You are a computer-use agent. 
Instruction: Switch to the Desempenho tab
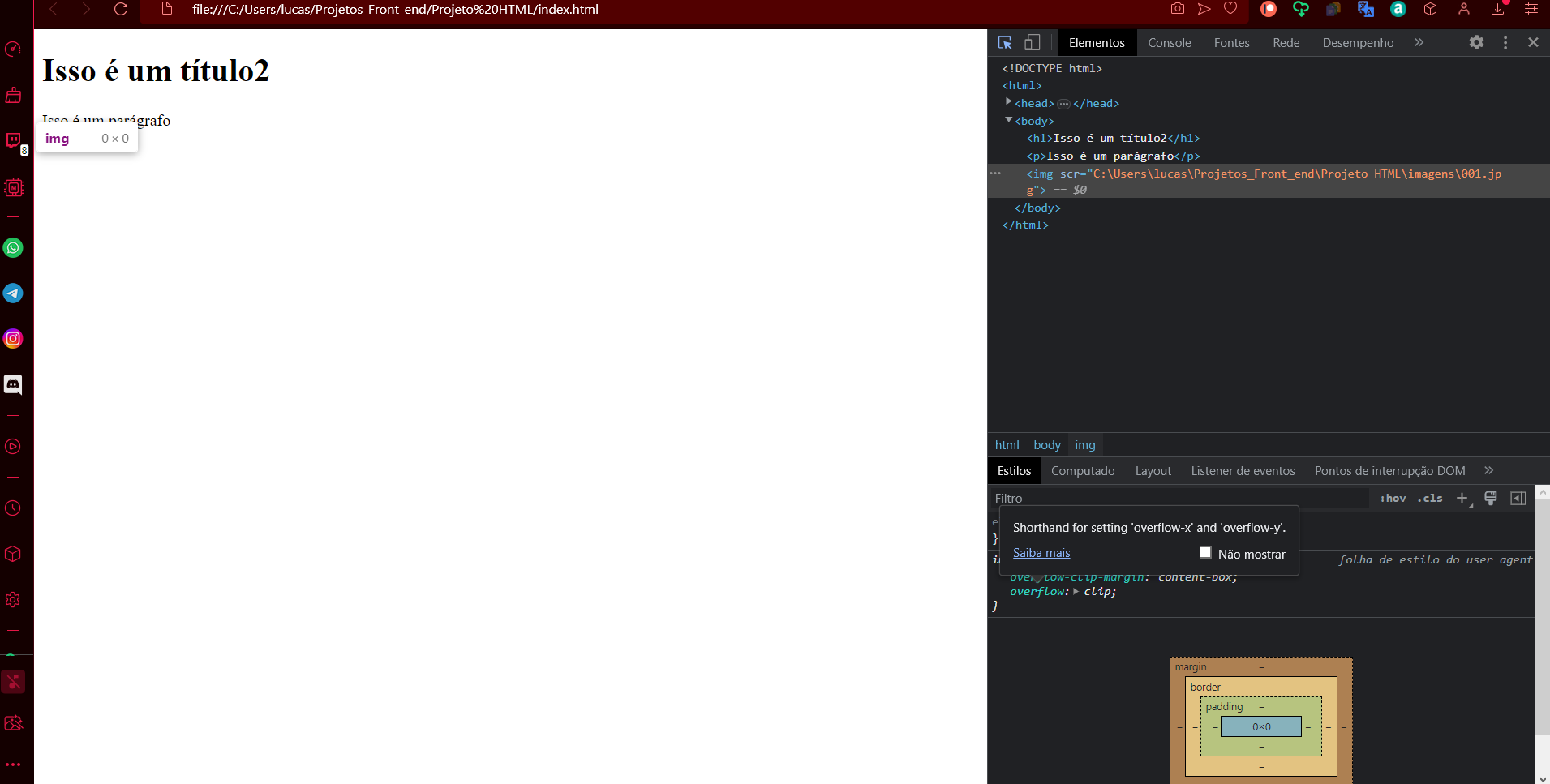point(1358,43)
